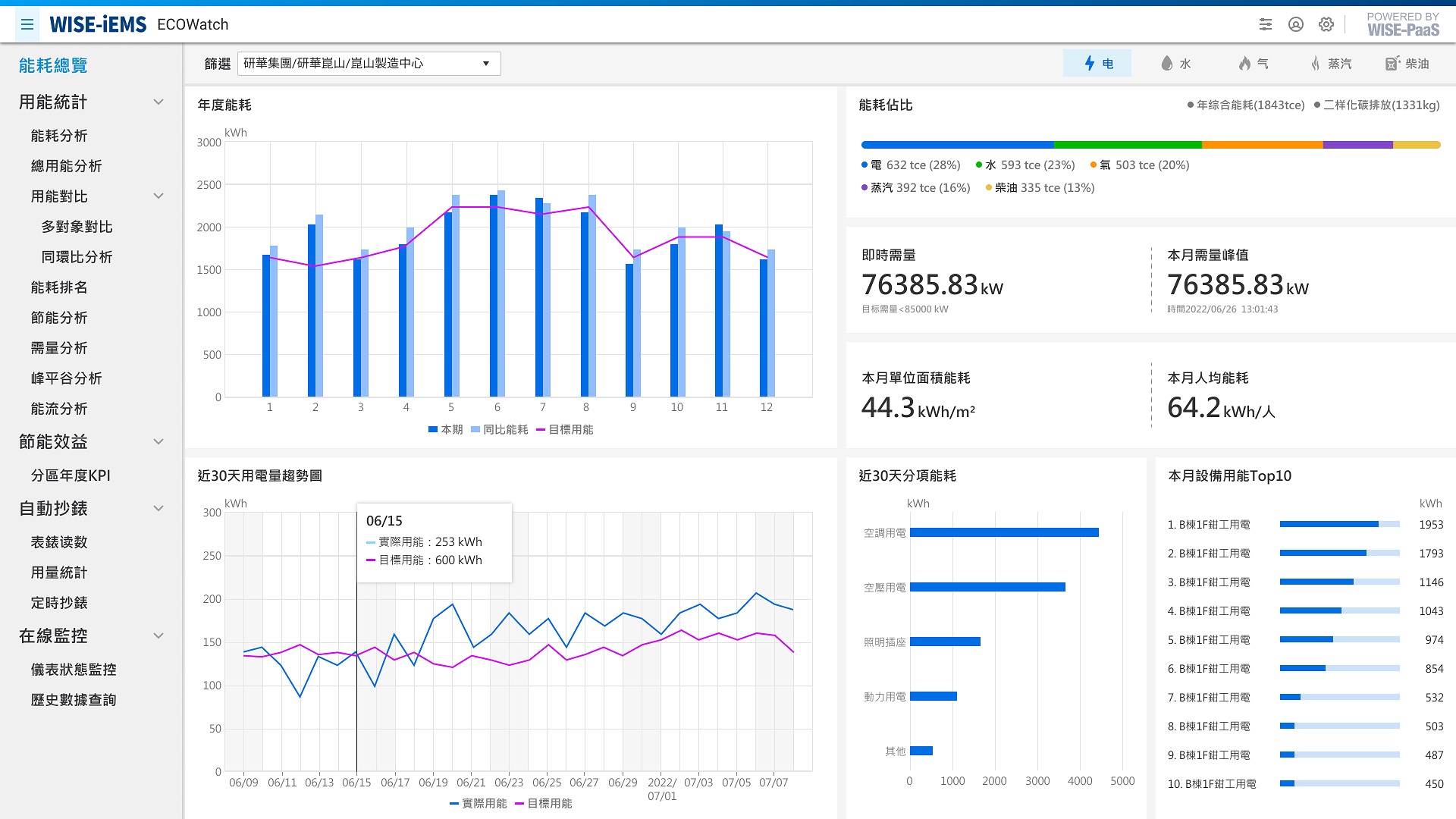Select the electricity lightning tab
Viewport: 1456px width, 819px height.
(x=1097, y=64)
